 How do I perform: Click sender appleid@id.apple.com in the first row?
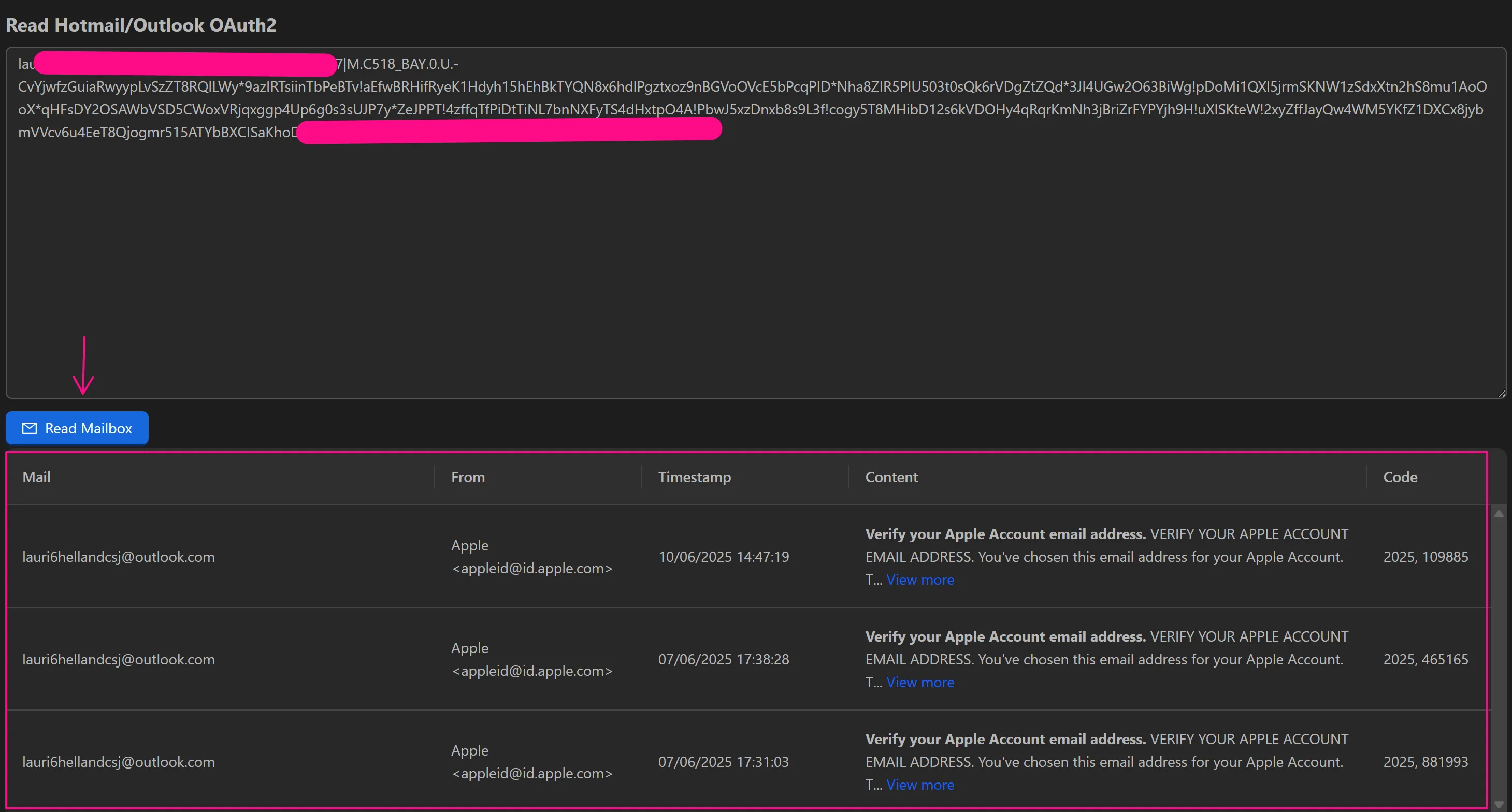coord(532,568)
